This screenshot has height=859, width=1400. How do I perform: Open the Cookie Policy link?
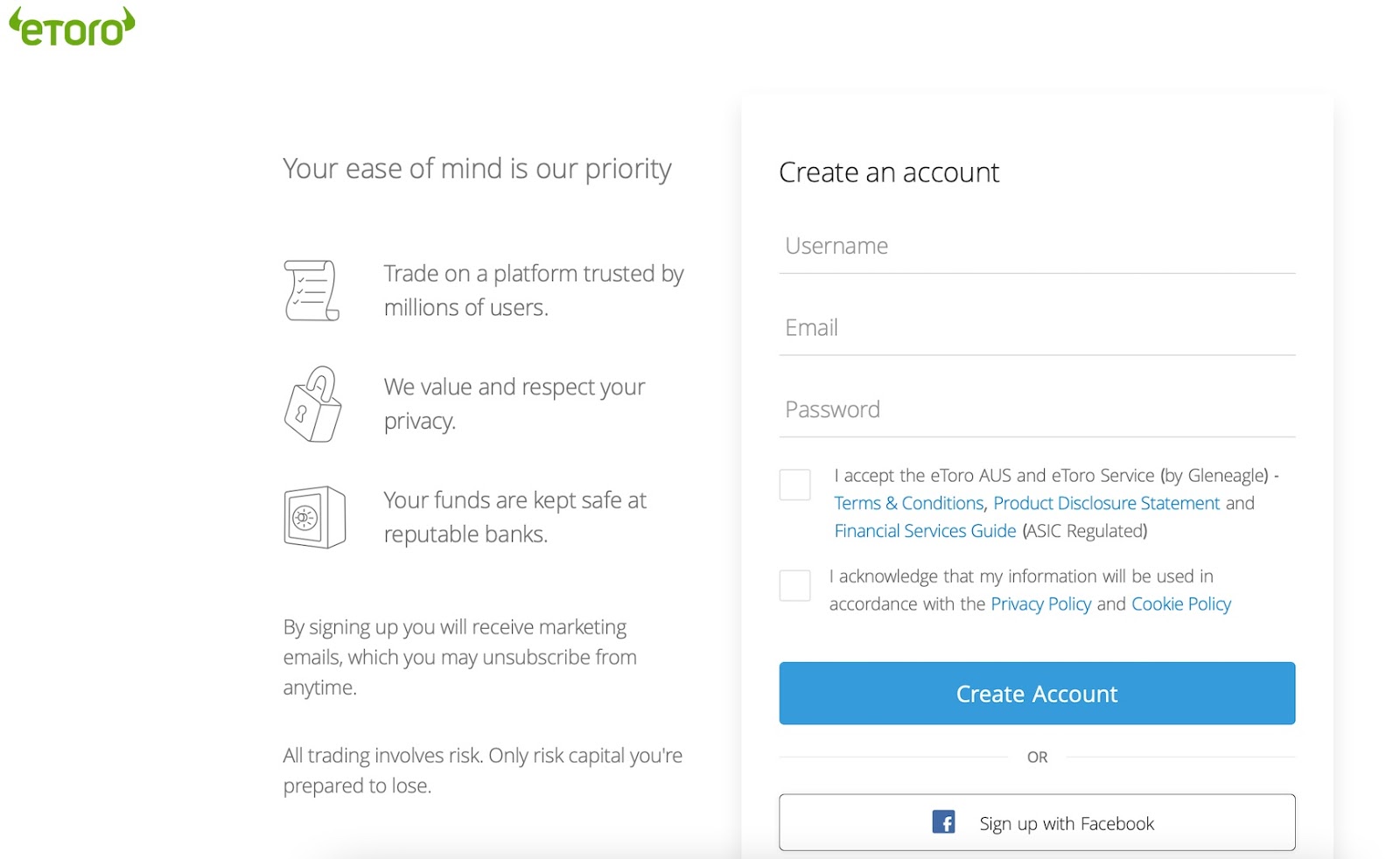[1181, 604]
